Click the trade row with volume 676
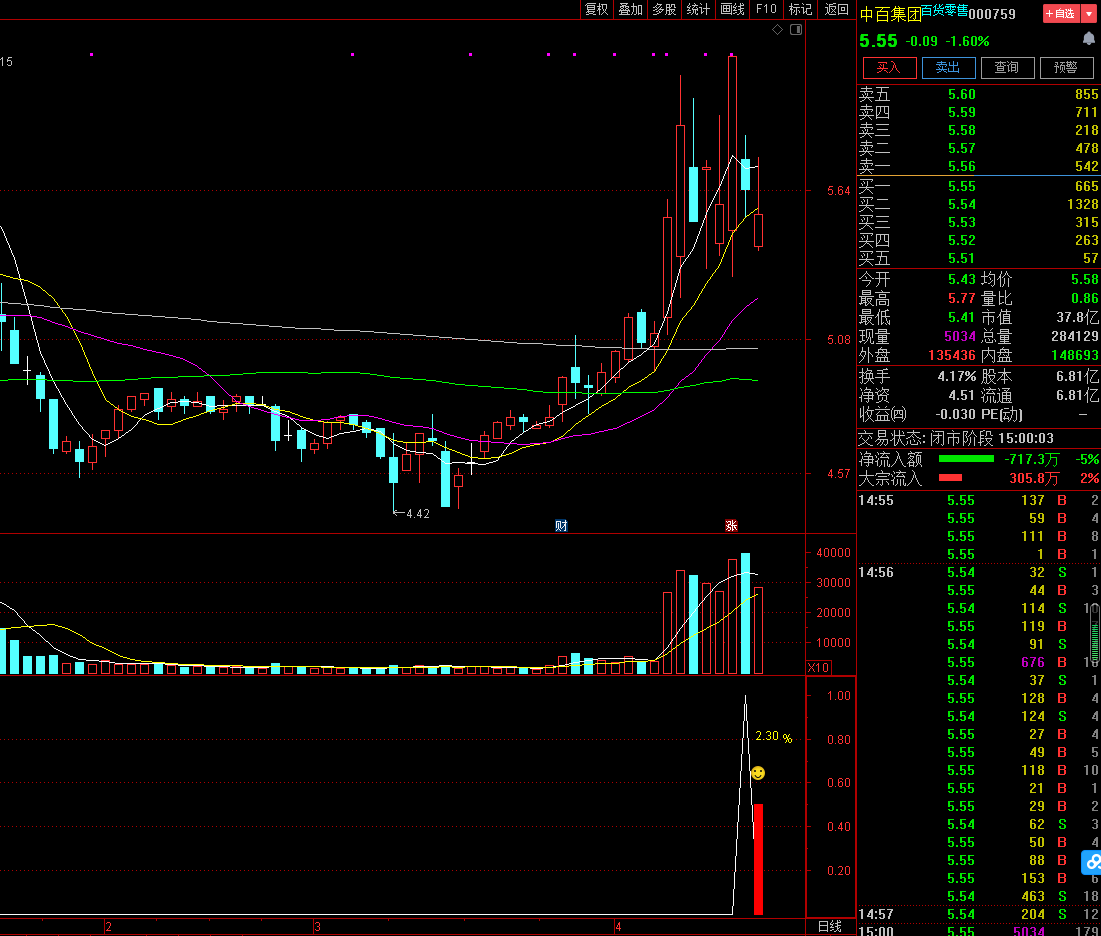The image size is (1101, 936). (979, 662)
